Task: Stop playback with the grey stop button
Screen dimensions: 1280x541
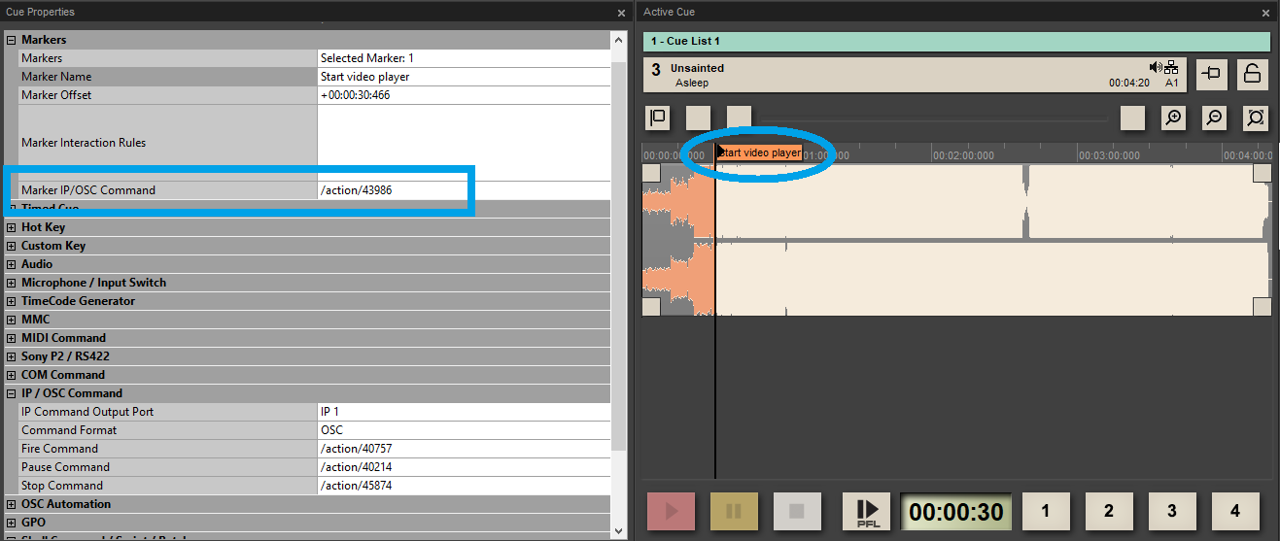Action: click(797, 511)
